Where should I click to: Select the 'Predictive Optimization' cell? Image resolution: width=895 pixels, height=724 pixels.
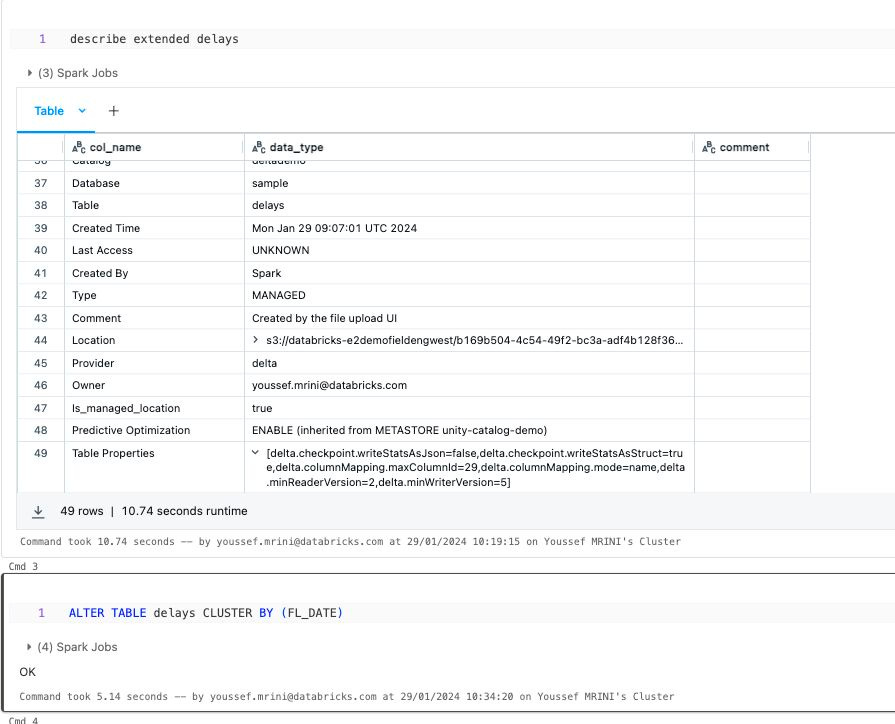click(x=154, y=430)
